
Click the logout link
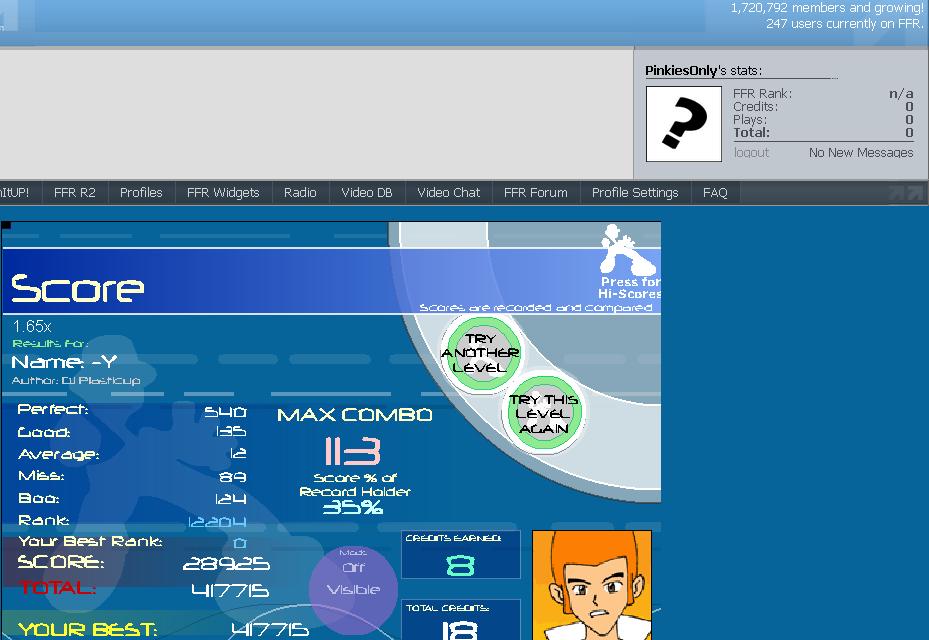click(x=751, y=152)
